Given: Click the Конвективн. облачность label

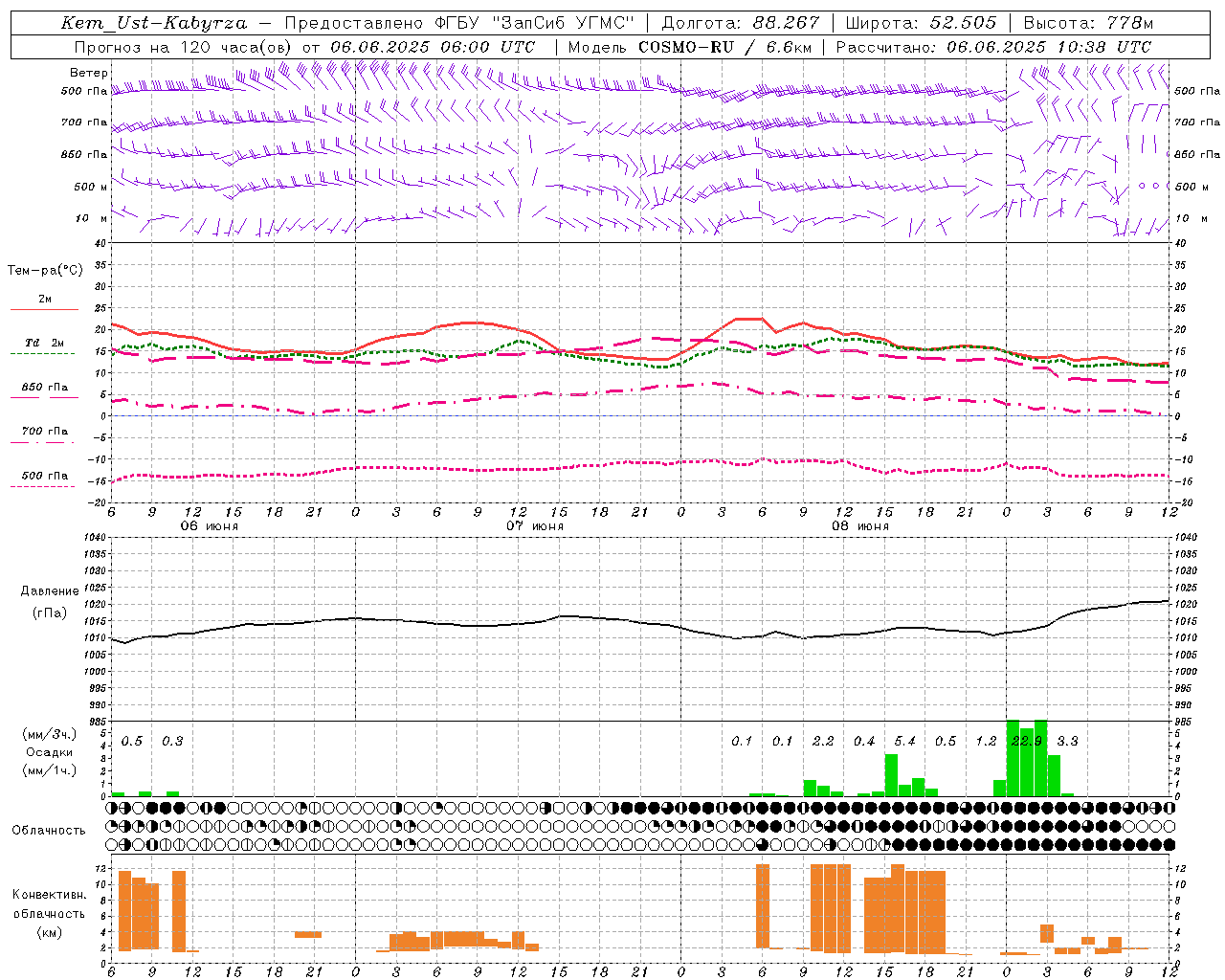Looking at the screenshot, I should tap(49, 904).
